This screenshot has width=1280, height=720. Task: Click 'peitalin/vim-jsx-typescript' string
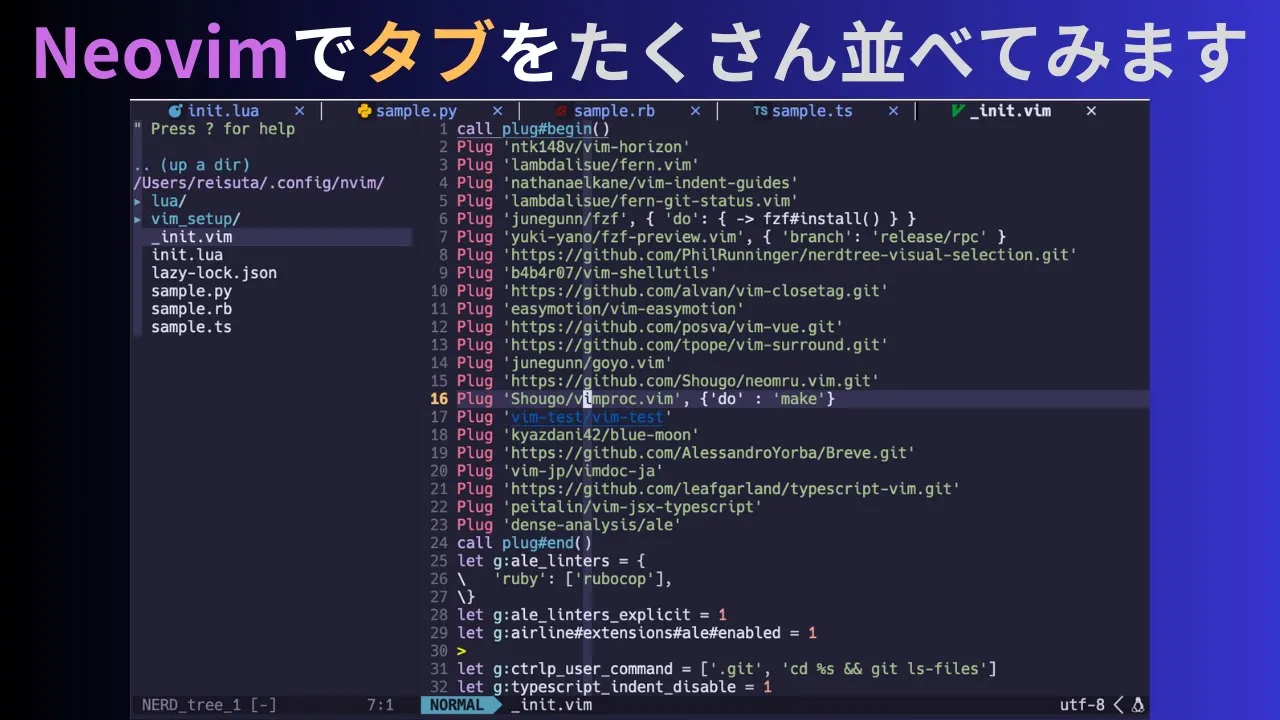632,507
